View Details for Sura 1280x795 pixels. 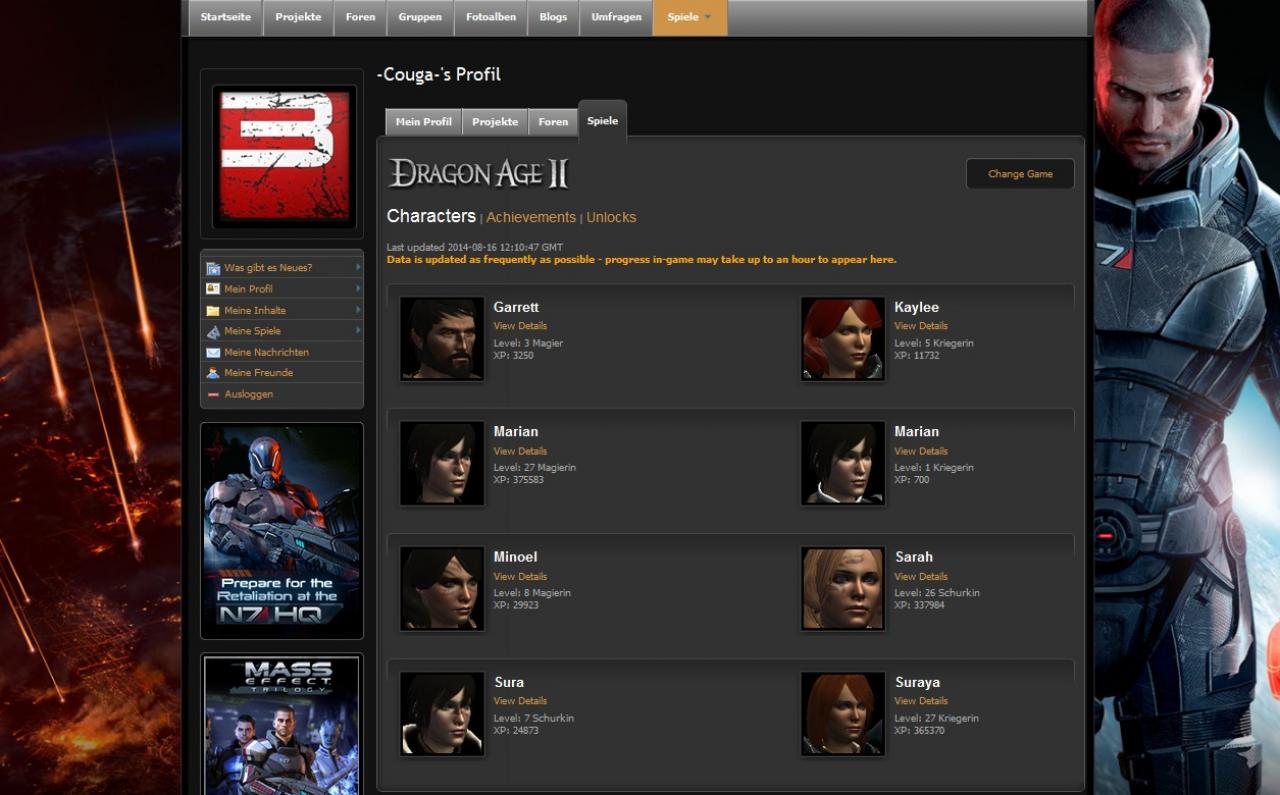pos(520,701)
